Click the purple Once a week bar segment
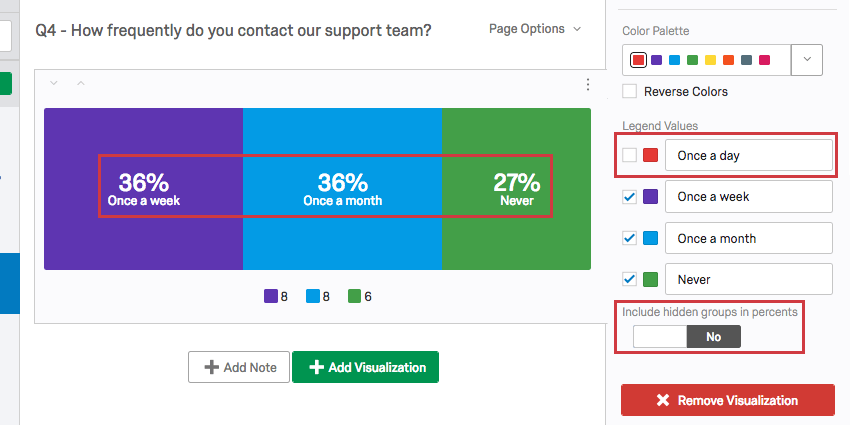 [143, 240]
